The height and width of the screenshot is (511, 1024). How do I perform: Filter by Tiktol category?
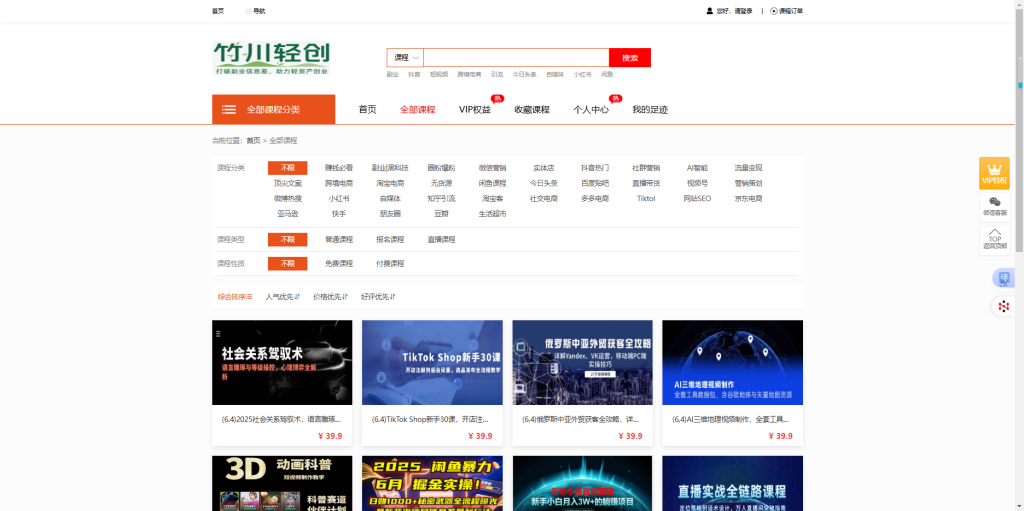point(646,199)
